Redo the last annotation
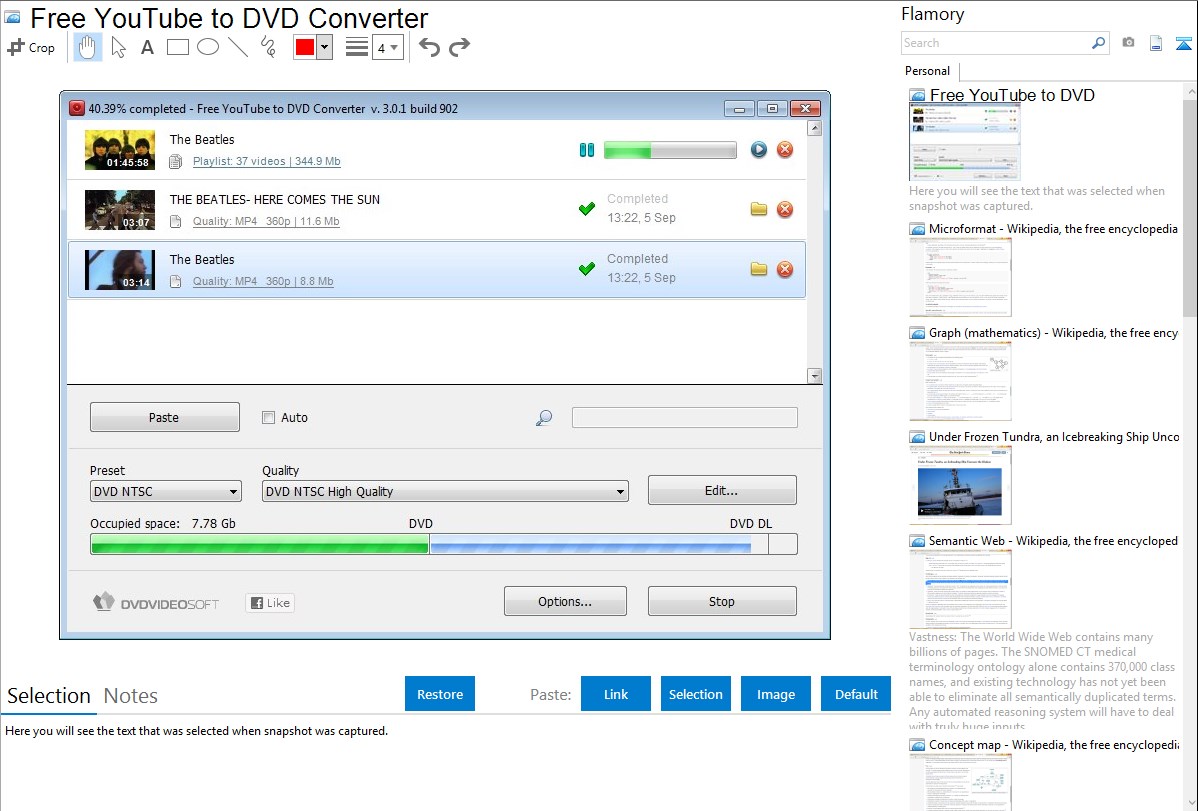The height and width of the screenshot is (811, 1198). pos(459,47)
